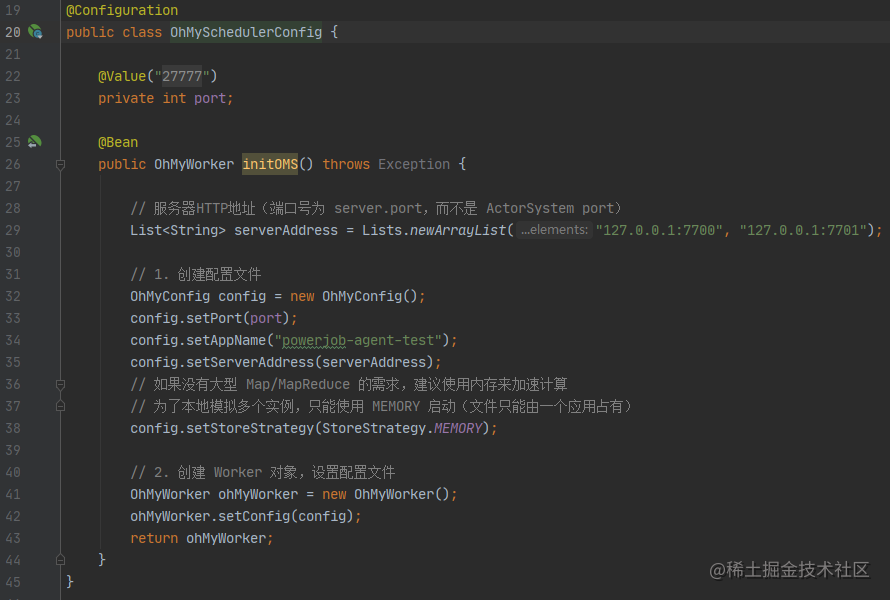
Task: Click gutter line number 41
Action: point(13,494)
